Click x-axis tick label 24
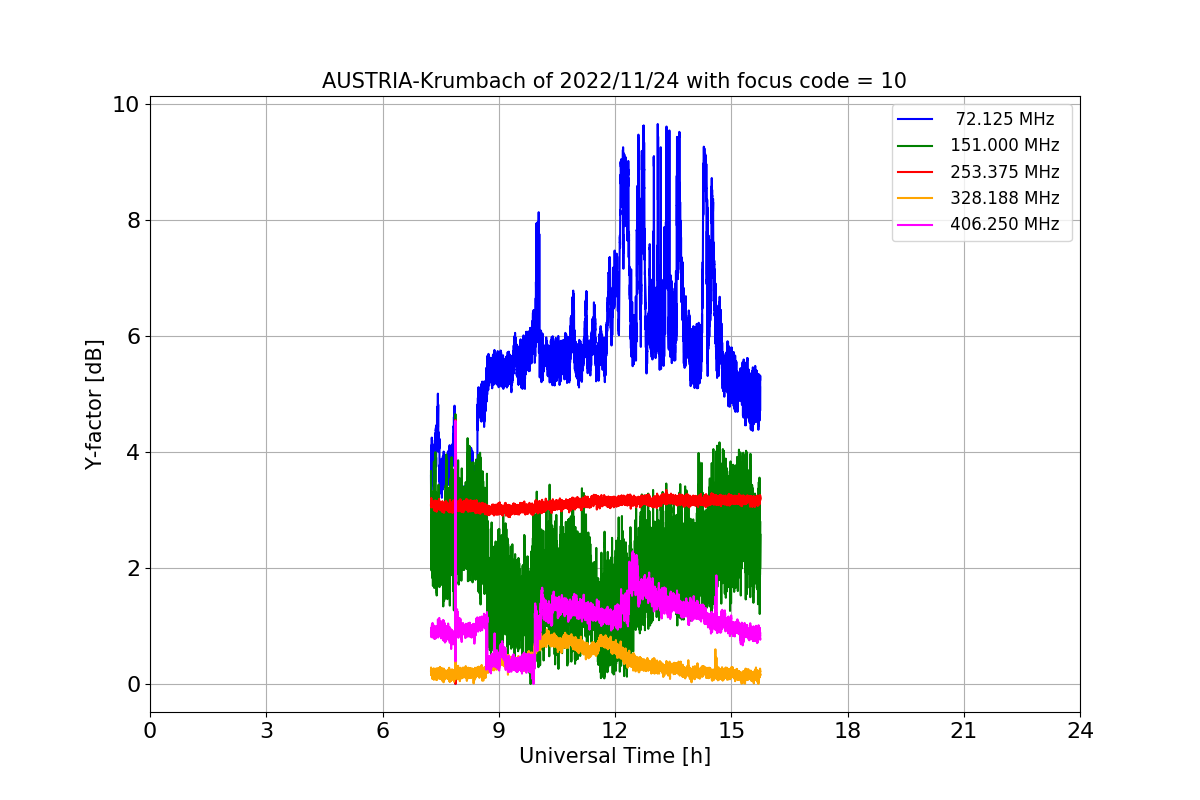This screenshot has height=800, width=1200. (x=1080, y=731)
